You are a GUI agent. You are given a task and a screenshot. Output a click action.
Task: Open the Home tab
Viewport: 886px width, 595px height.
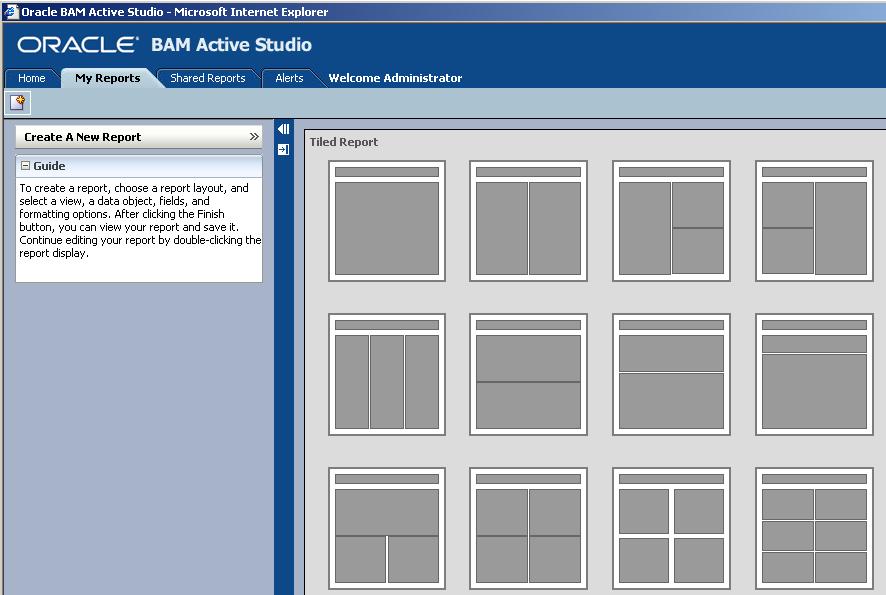coord(32,78)
